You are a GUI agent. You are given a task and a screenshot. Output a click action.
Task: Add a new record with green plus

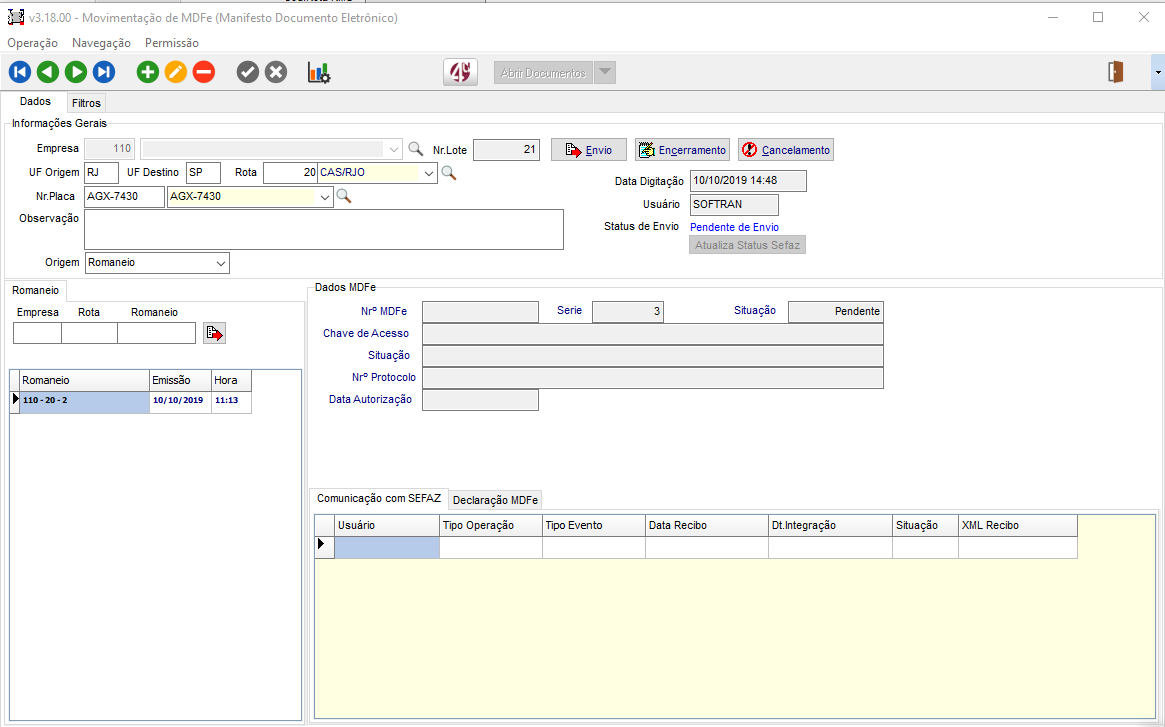click(148, 72)
